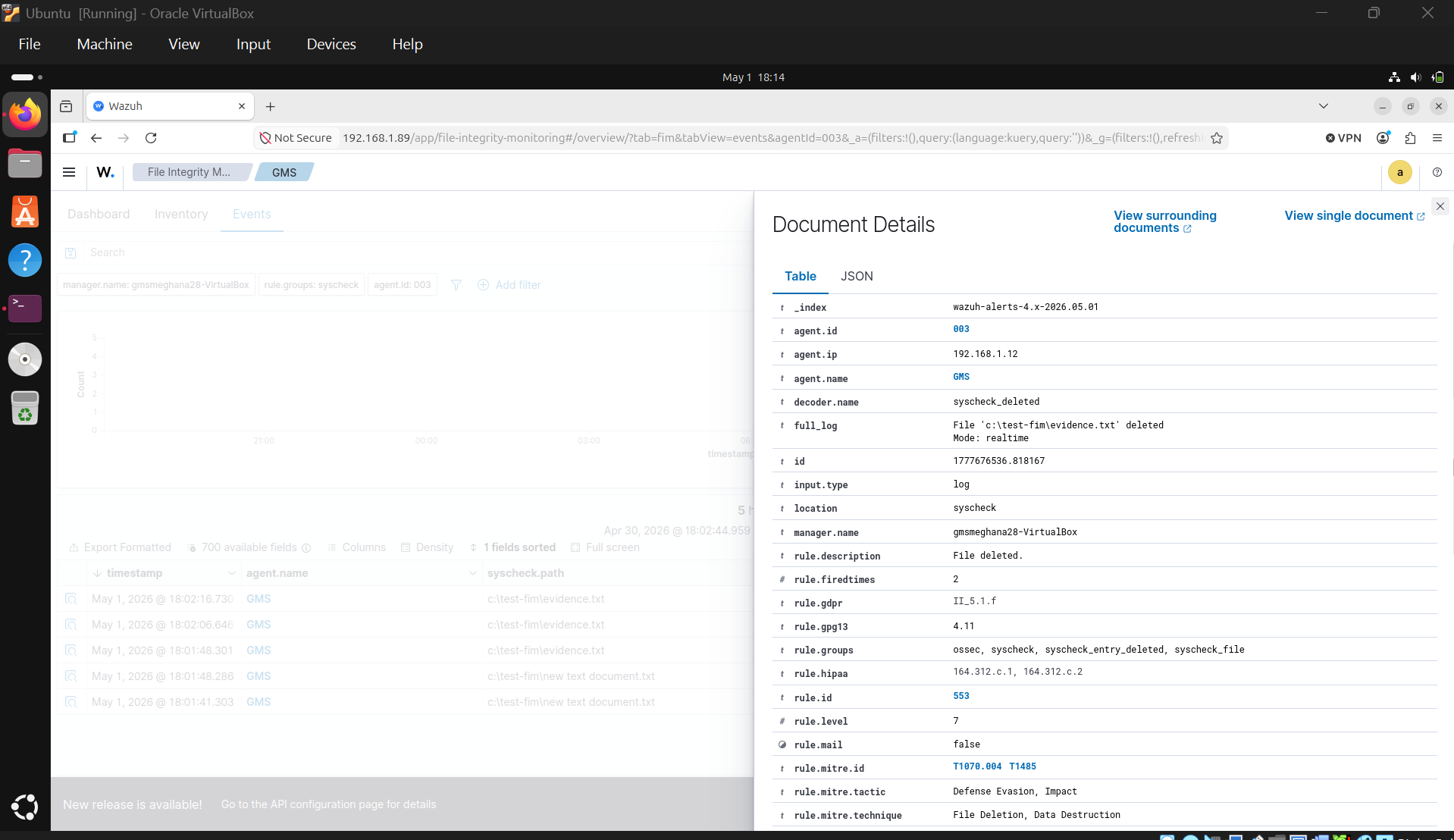
Task: Open the volume icon in top bar
Action: pos(1415,77)
